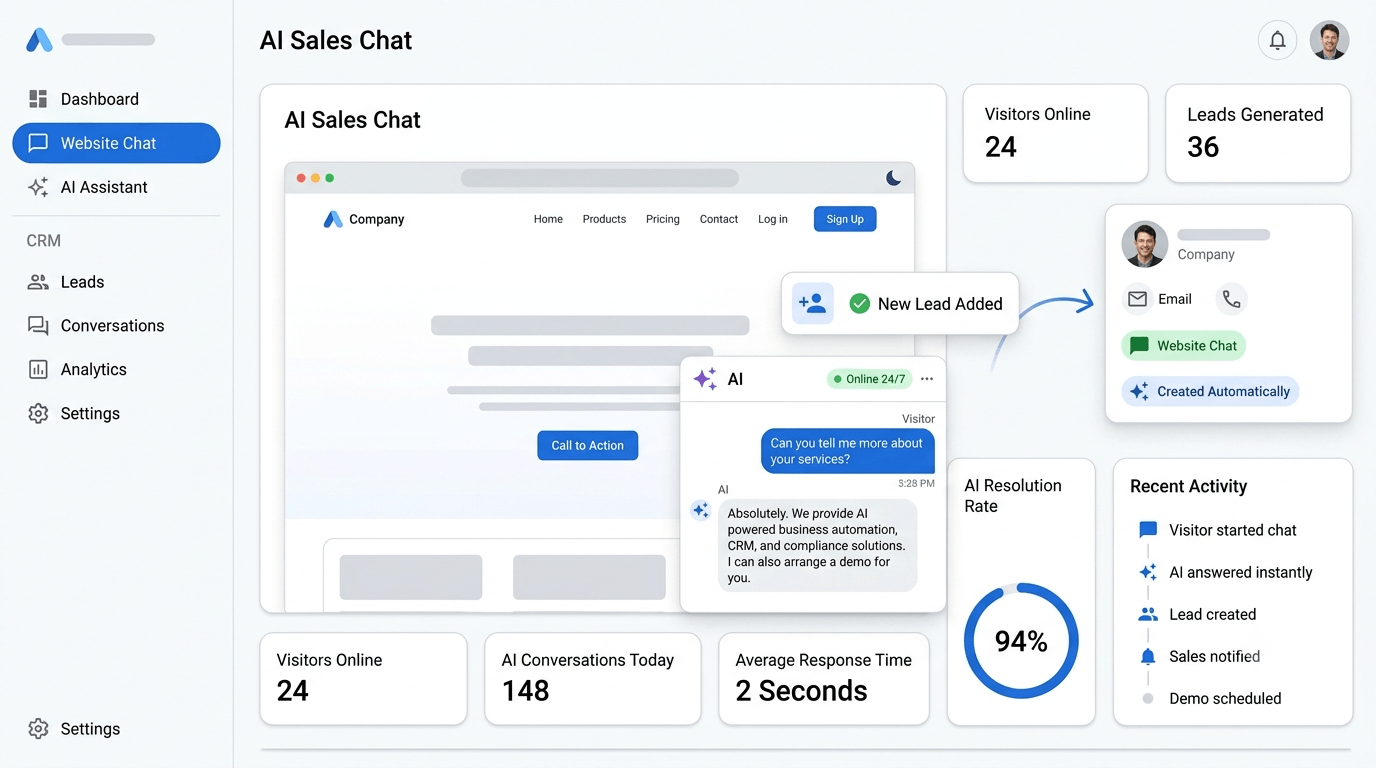Click the Company logo in the mock website

[x=333, y=219]
